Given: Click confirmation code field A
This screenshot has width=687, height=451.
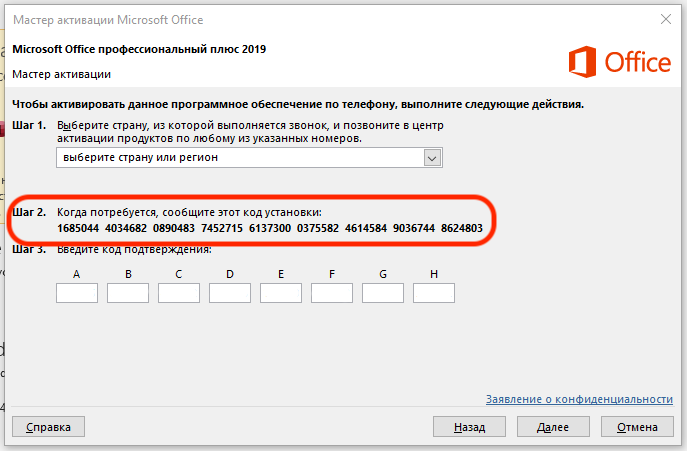Looking at the screenshot, I should (76, 293).
